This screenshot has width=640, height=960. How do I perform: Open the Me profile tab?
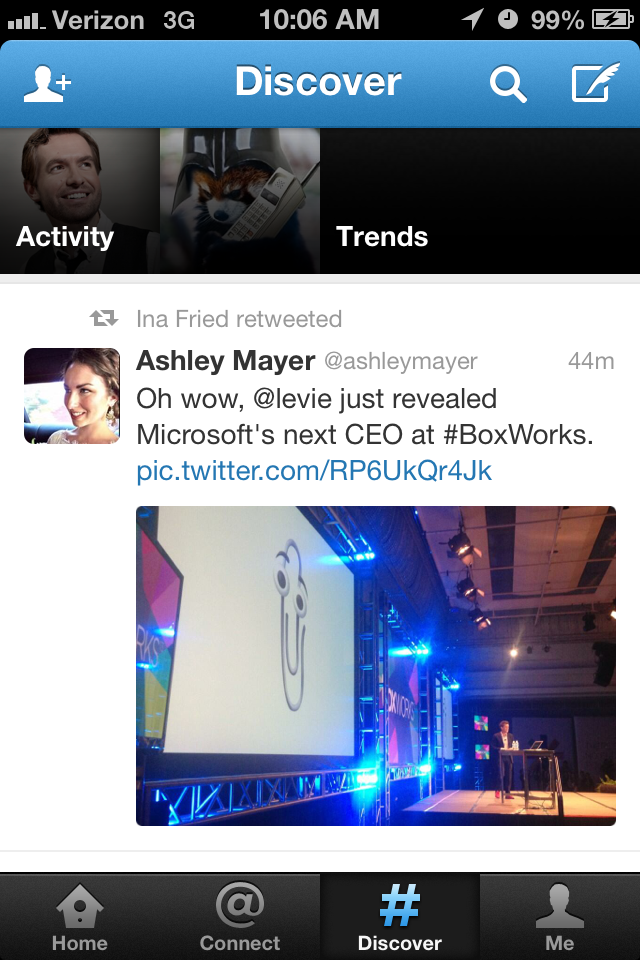(560, 917)
